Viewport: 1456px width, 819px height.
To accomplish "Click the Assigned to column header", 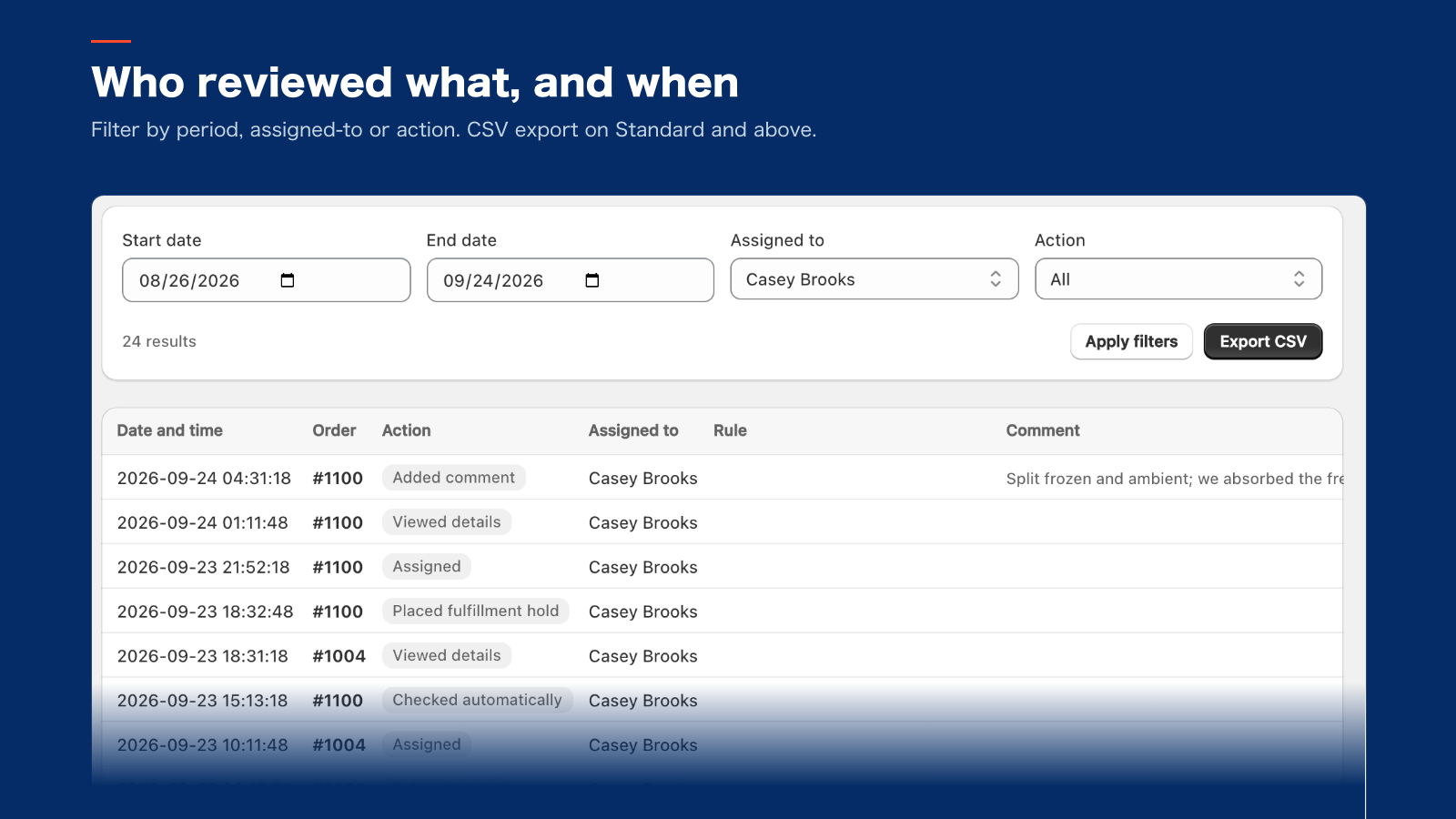I will coord(633,430).
